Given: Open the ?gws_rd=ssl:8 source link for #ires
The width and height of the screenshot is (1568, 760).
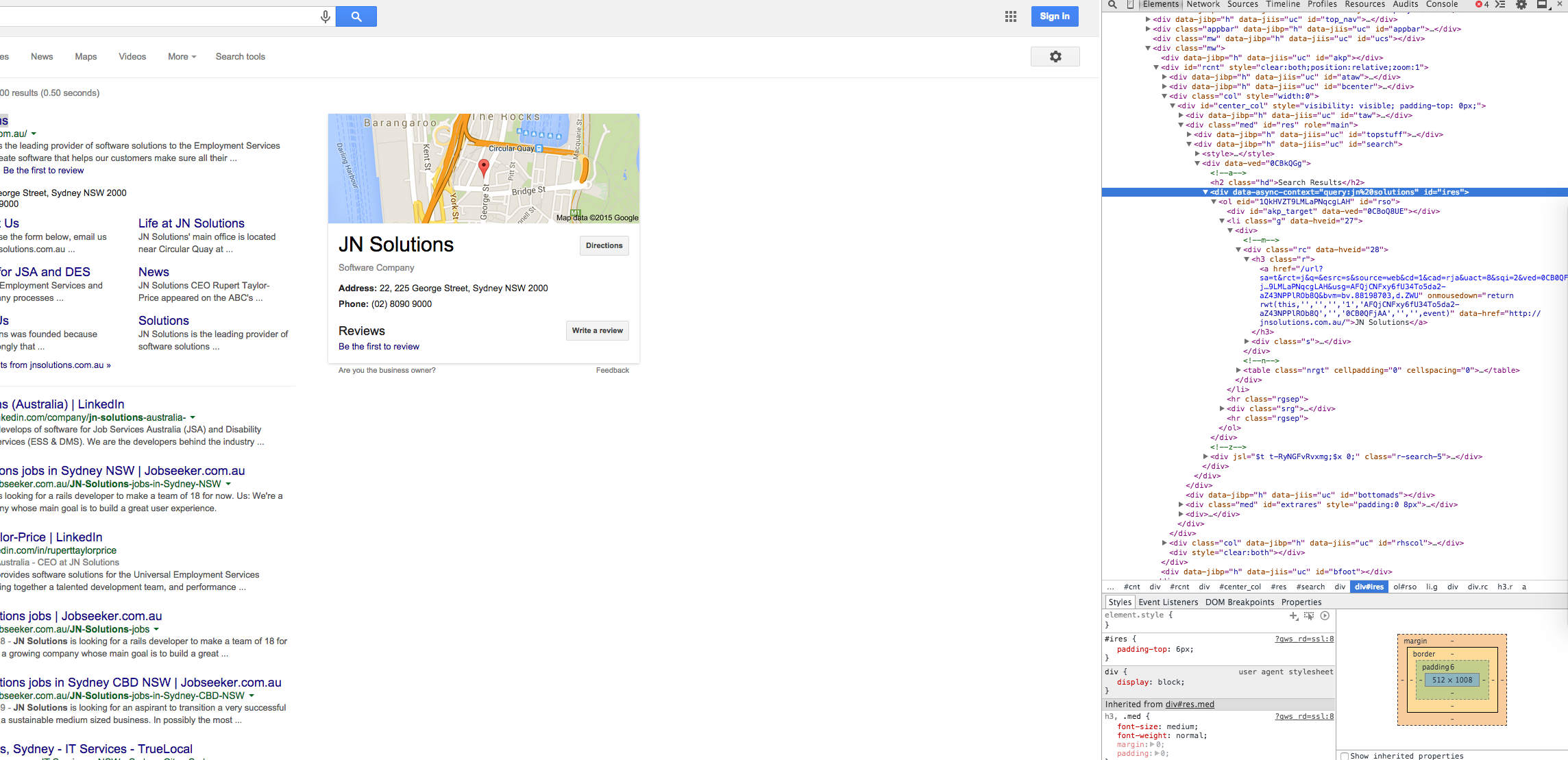Looking at the screenshot, I should tap(1303, 639).
